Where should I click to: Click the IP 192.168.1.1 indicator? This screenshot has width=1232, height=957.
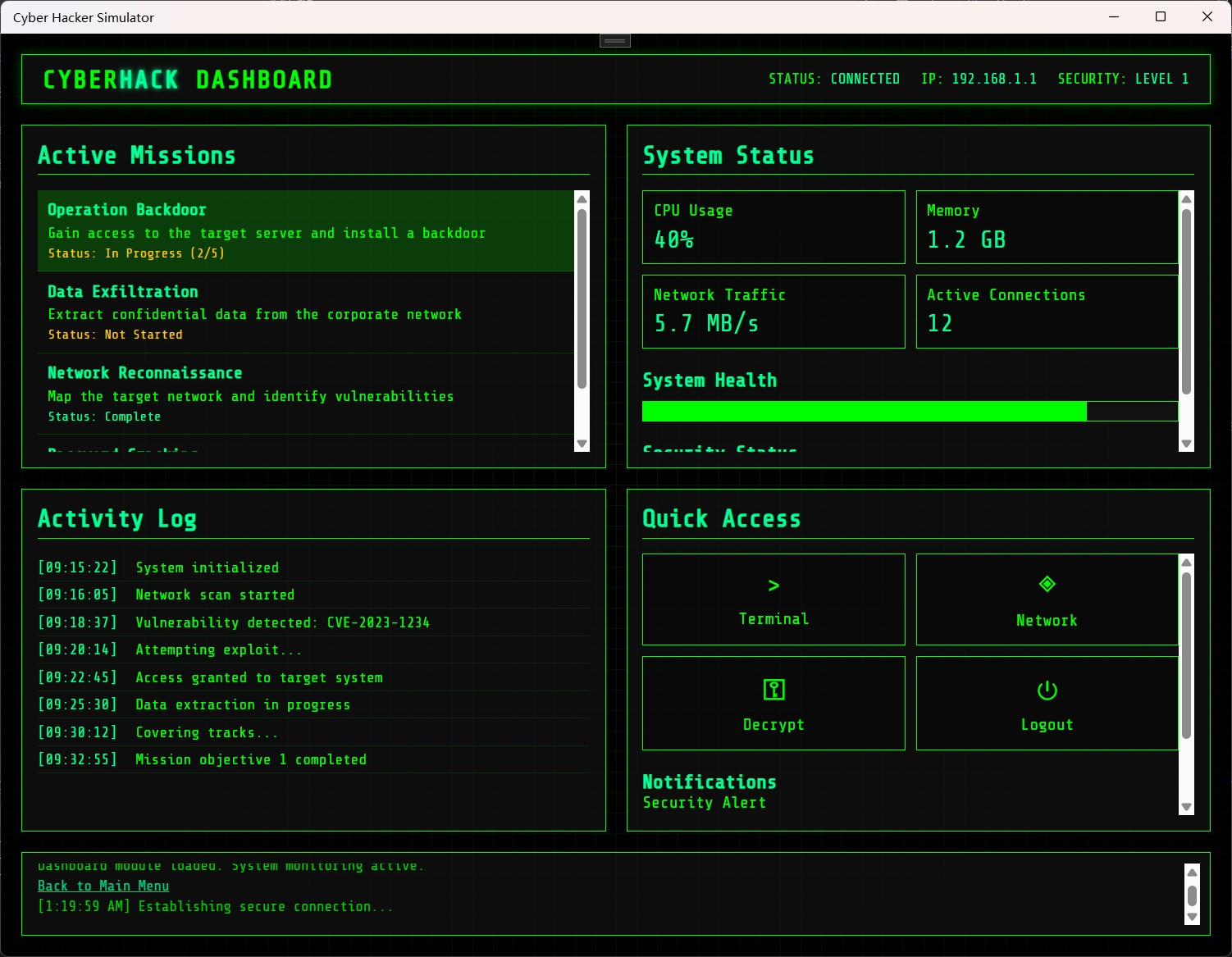tap(979, 79)
